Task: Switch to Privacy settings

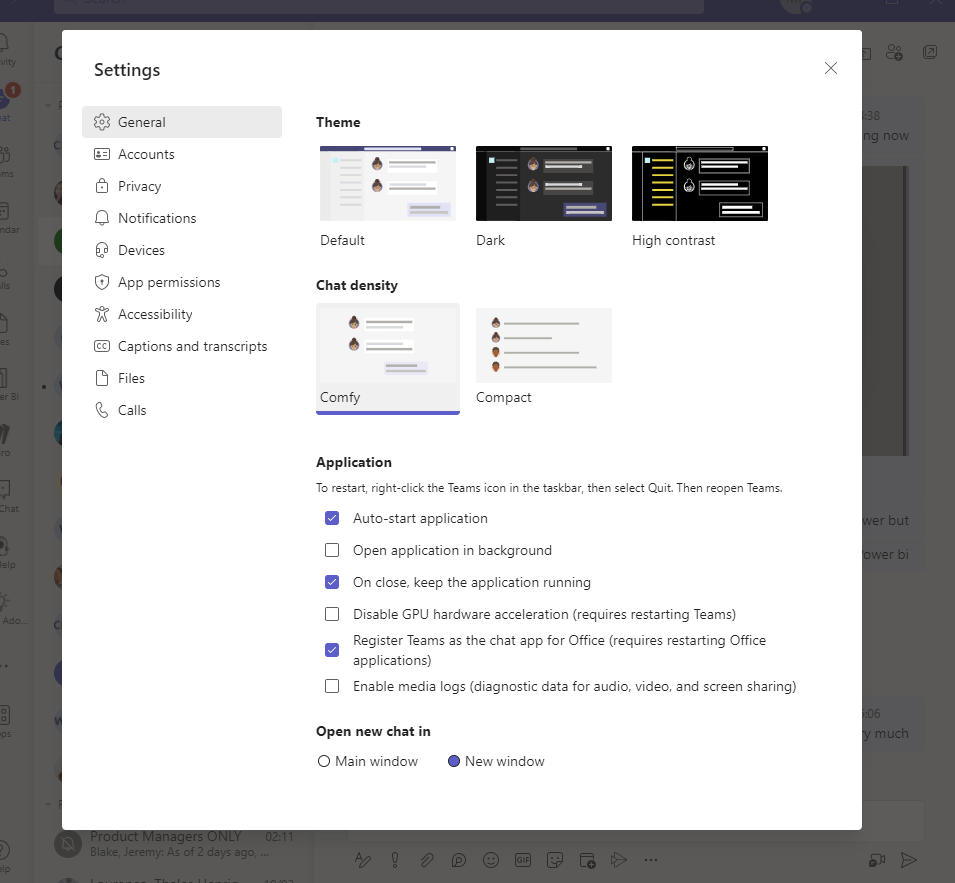Action: pos(181,186)
